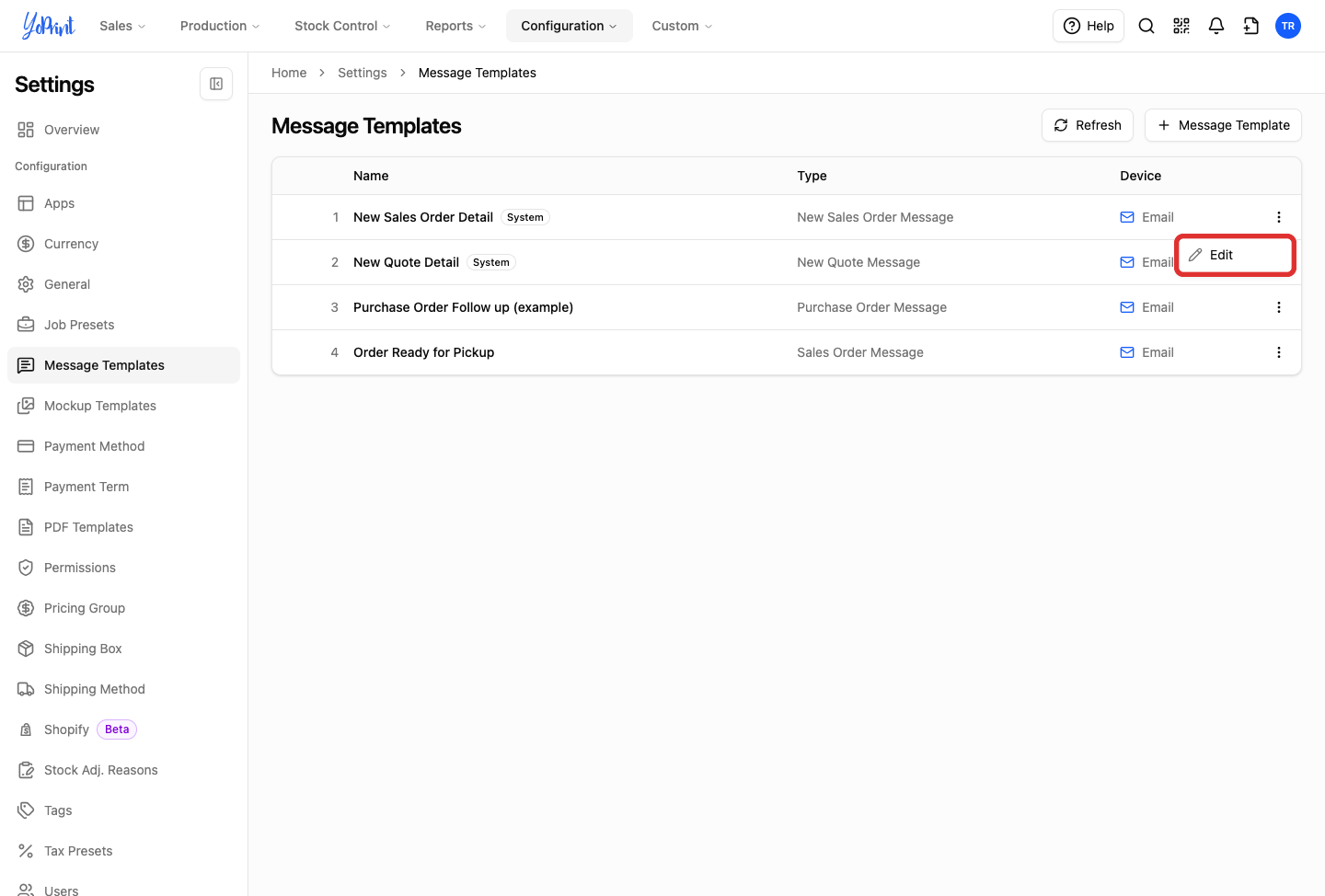Viewport: 1325px width, 896px height.
Task: Open row actions for Purchase Order Follow up
Action: pyautogui.click(x=1279, y=307)
